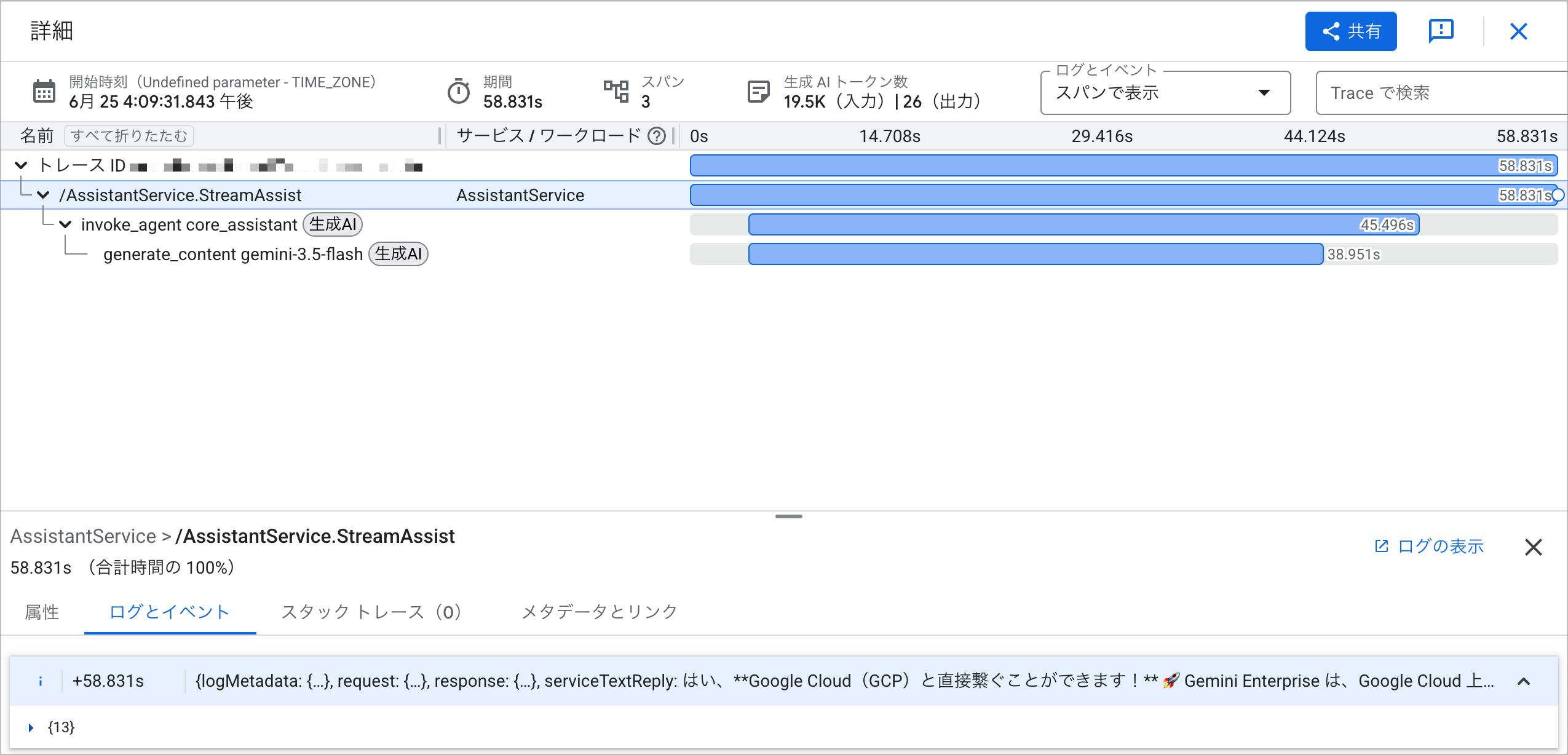Click the 44.124s timeline tick label

point(1314,136)
